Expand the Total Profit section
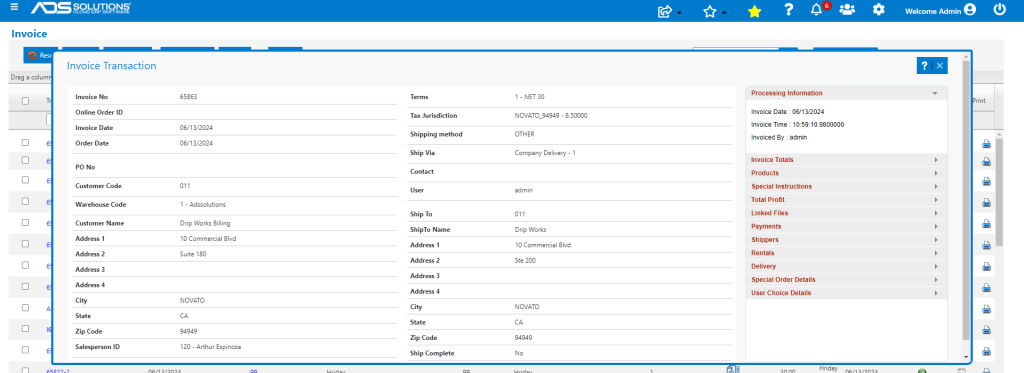This screenshot has height=373, width=1024. 846,200
